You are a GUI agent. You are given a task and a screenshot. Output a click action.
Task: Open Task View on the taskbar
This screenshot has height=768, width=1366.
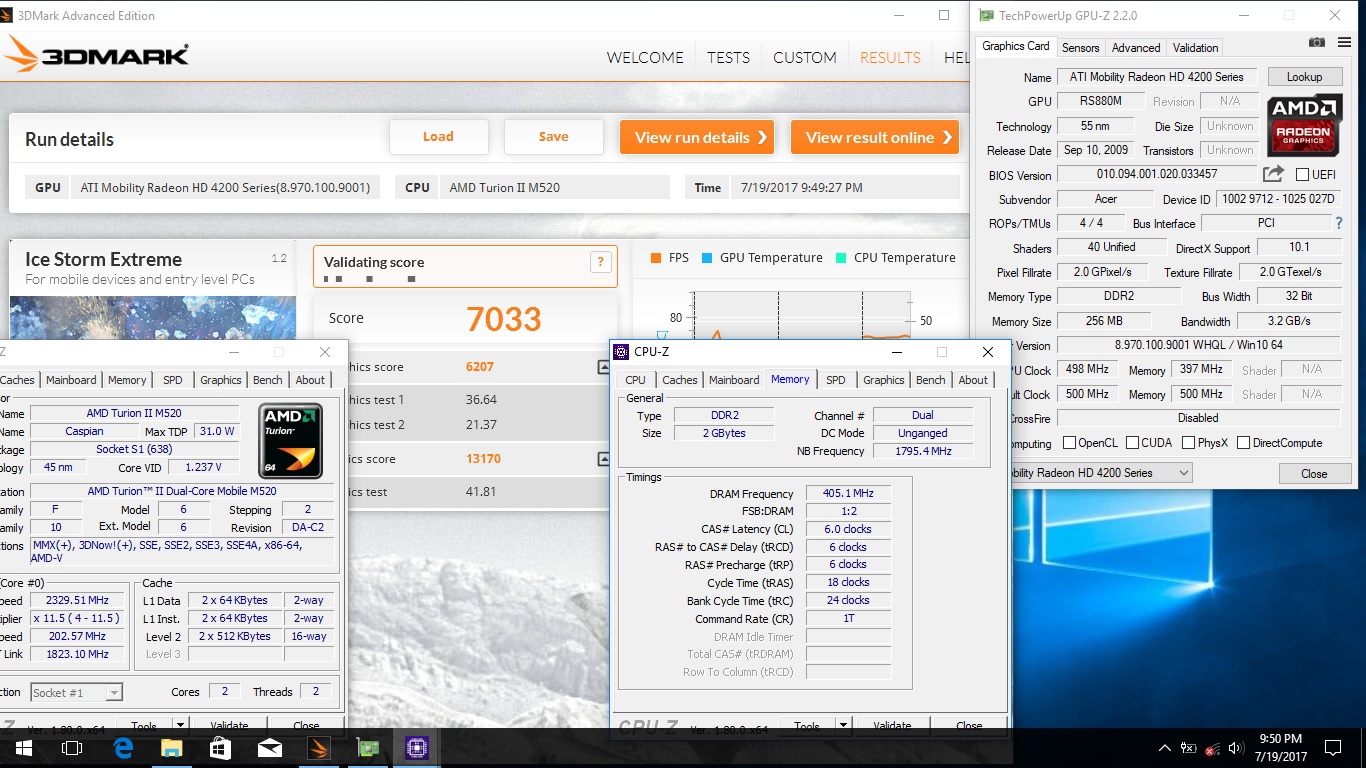pyautogui.click(x=71, y=748)
